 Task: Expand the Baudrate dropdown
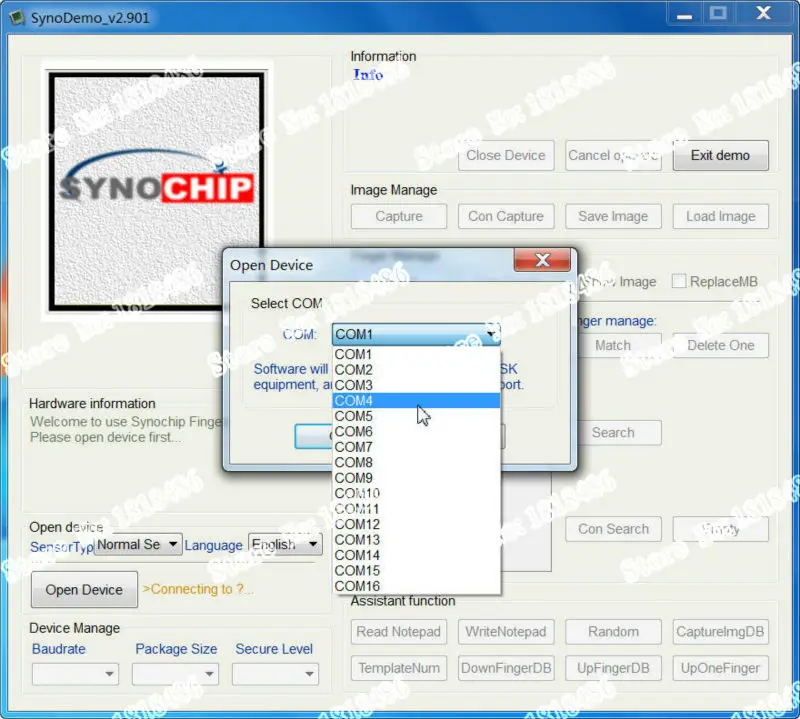tap(75, 674)
